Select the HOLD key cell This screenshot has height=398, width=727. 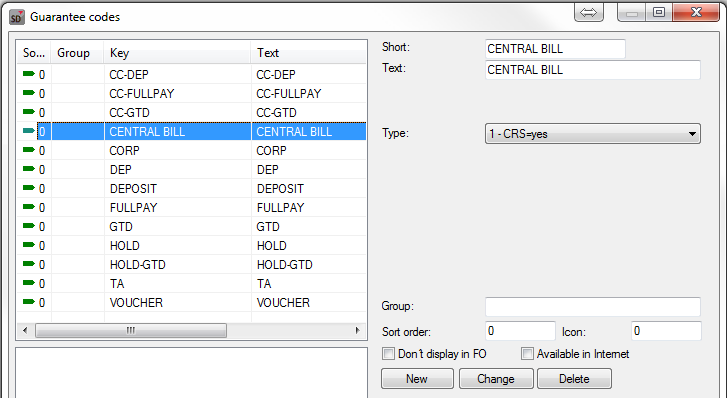(178, 245)
